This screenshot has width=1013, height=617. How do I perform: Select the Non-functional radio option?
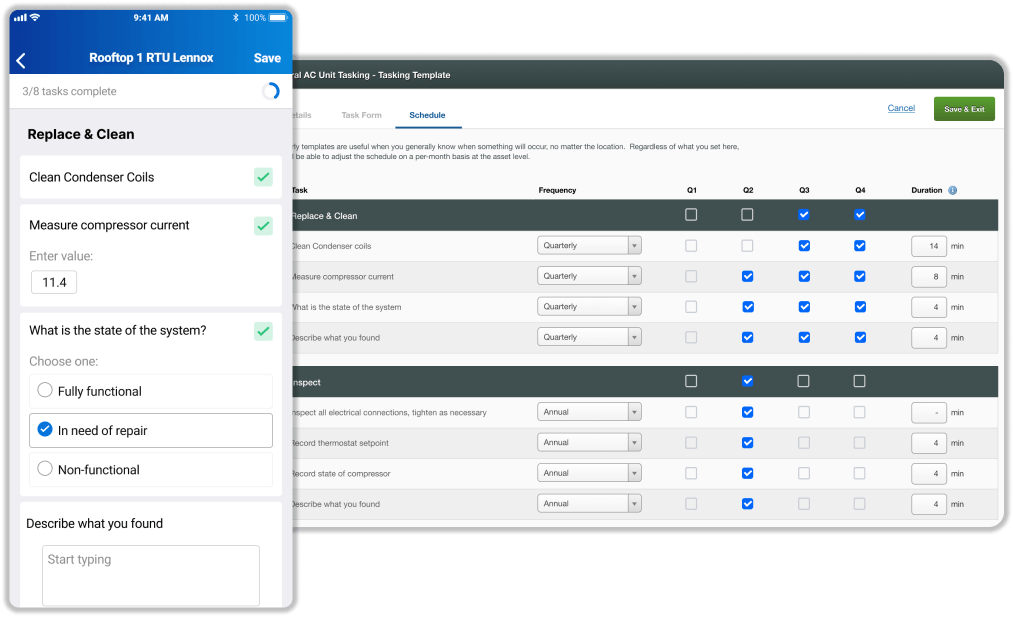pos(45,469)
